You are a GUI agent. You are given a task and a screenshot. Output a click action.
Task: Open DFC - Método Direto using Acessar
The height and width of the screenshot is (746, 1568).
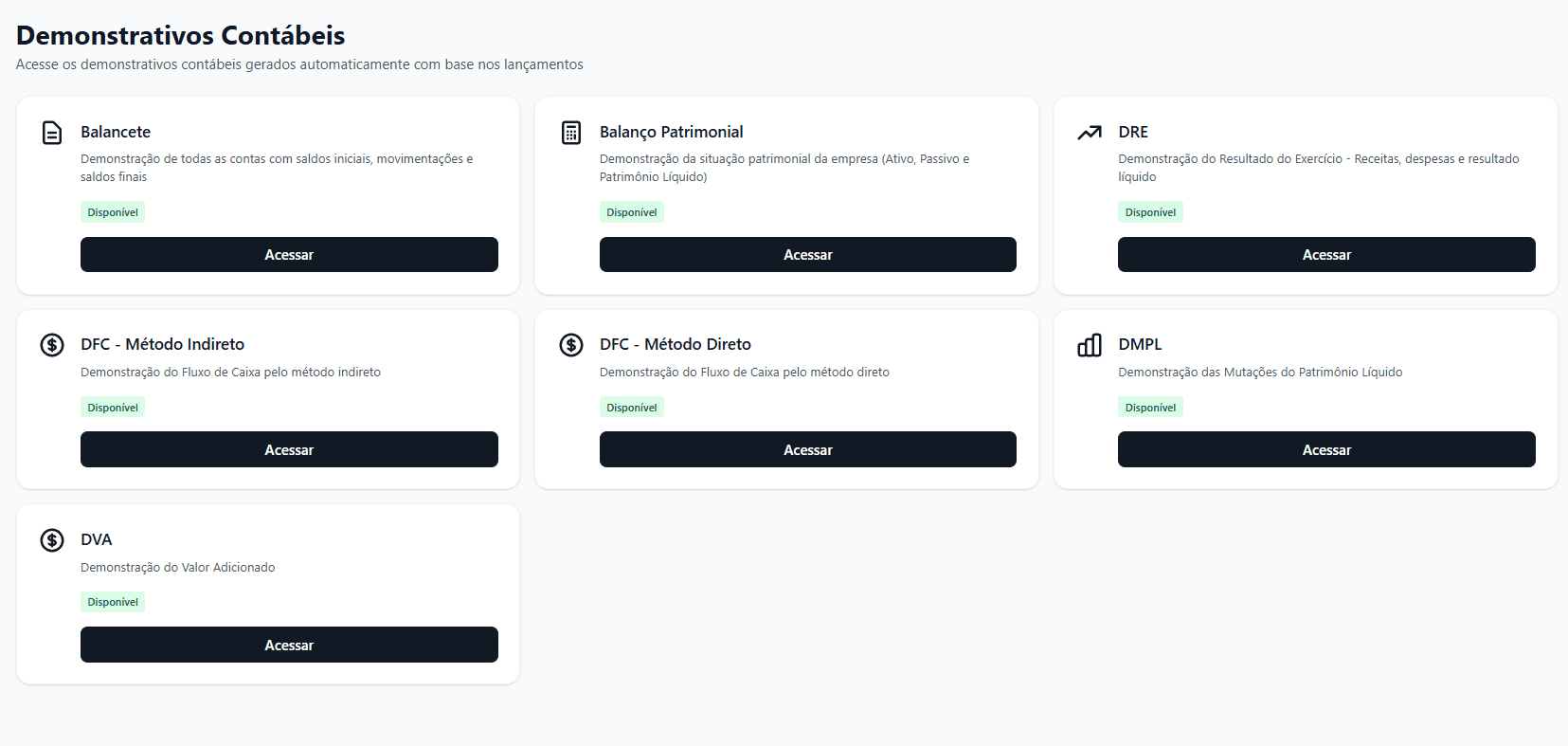pyautogui.click(x=807, y=450)
